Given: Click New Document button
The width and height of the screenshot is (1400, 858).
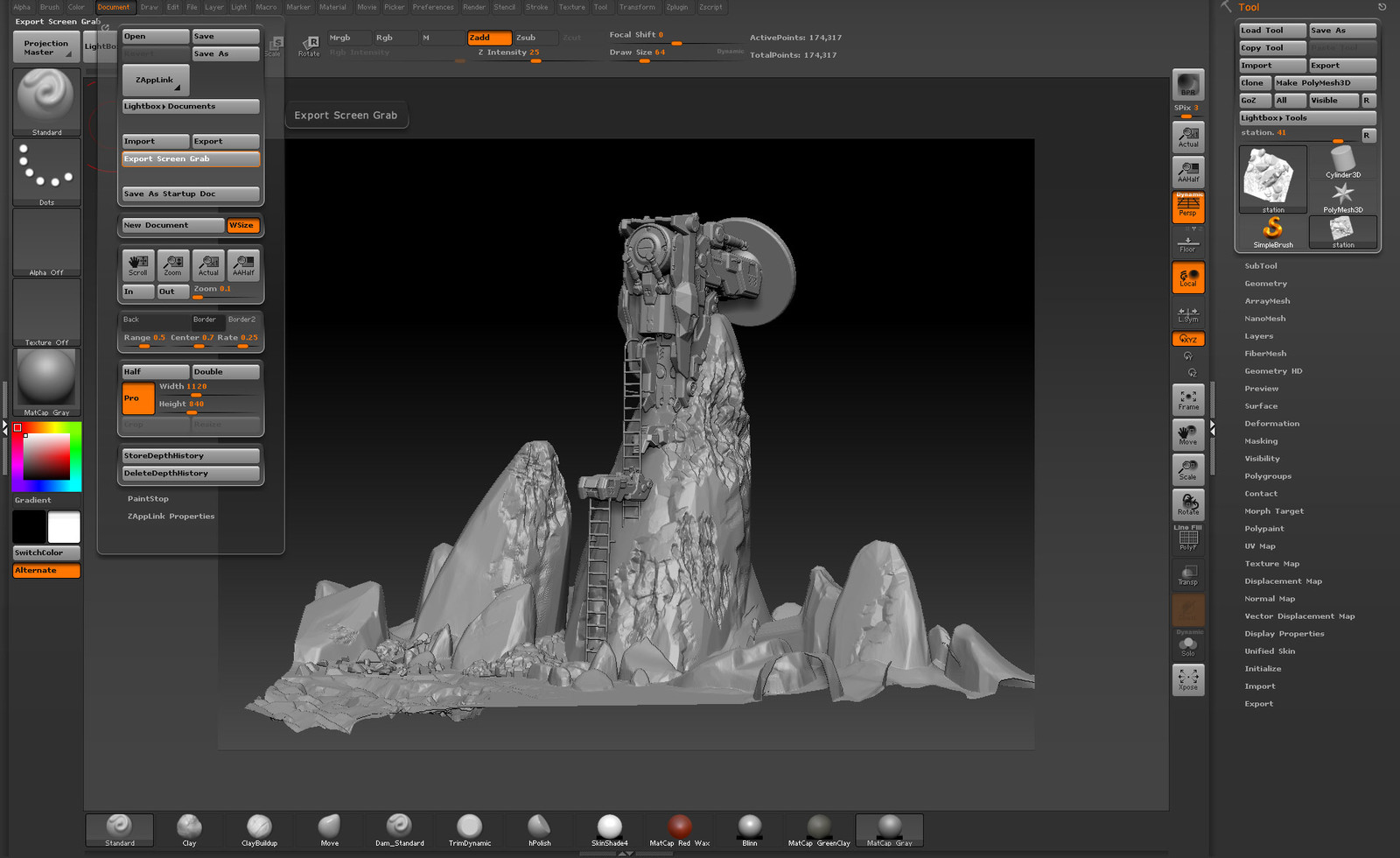Looking at the screenshot, I should pos(172,225).
